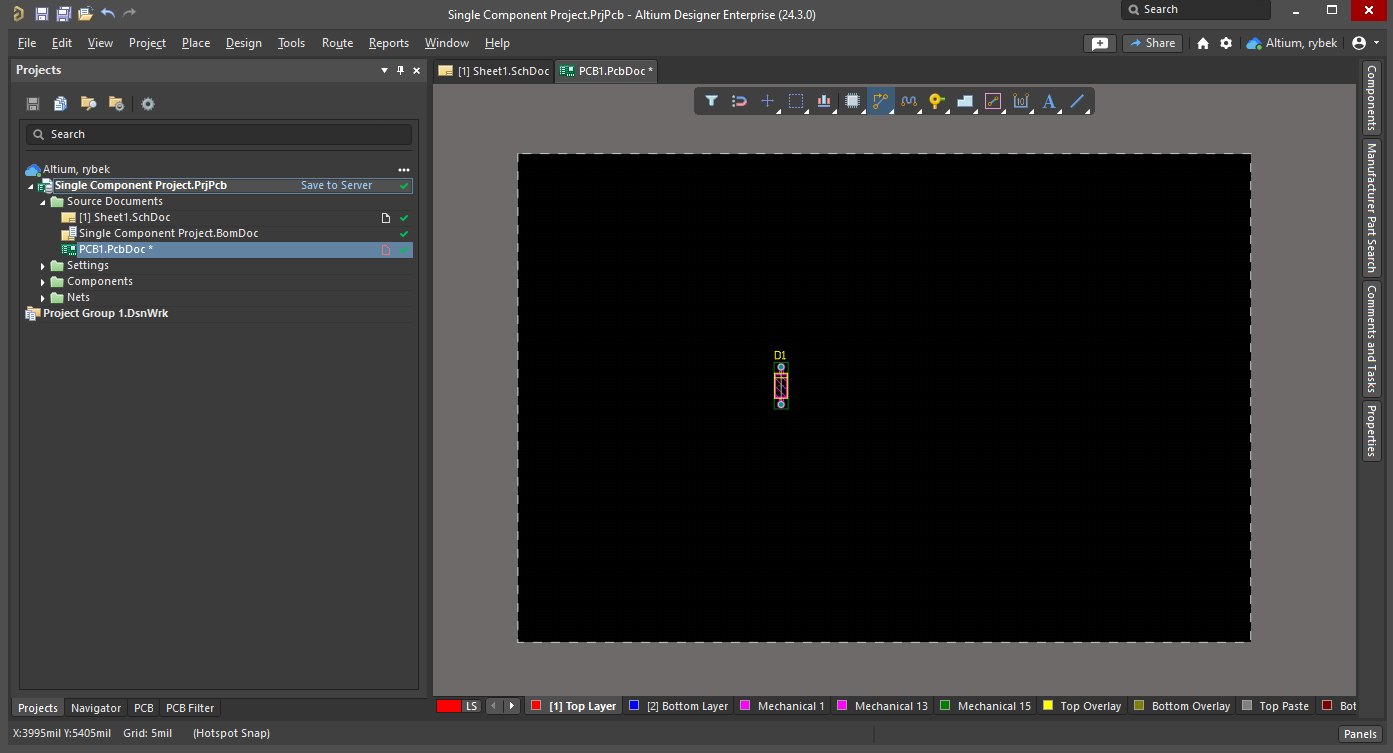The height and width of the screenshot is (753, 1393).
Task: Select the Mechanical 13 layer tab
Action: [x=883, y=706]
